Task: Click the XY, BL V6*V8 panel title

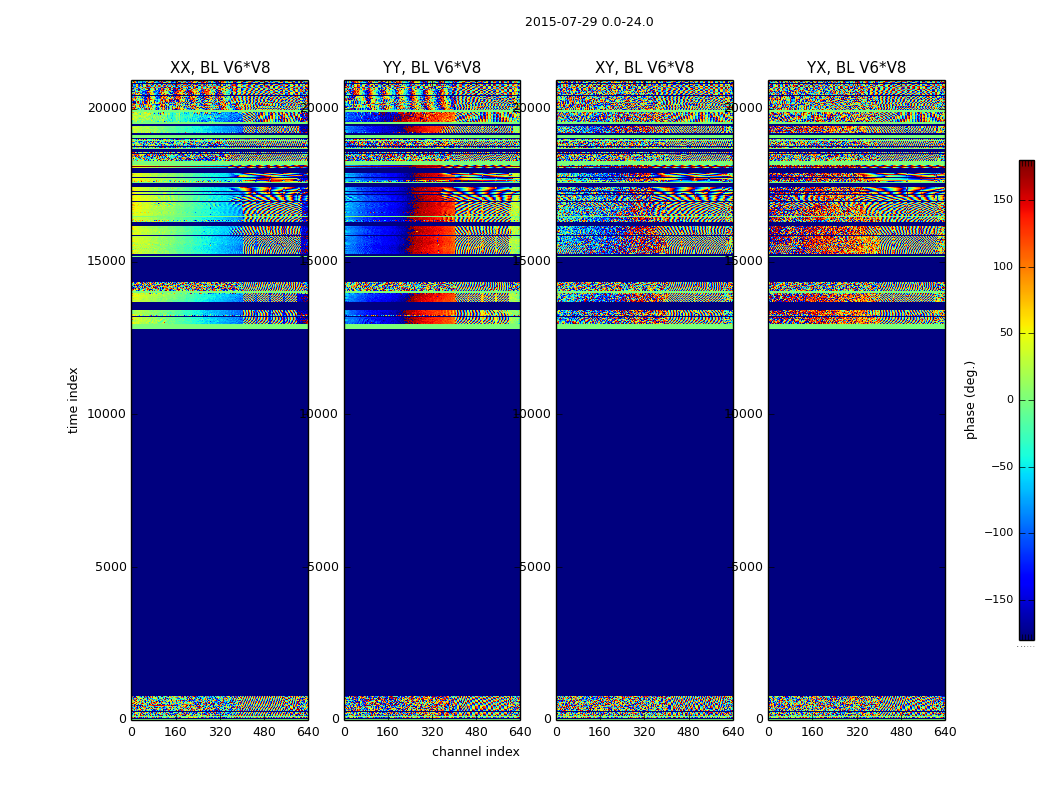Action: click(644, 68)
